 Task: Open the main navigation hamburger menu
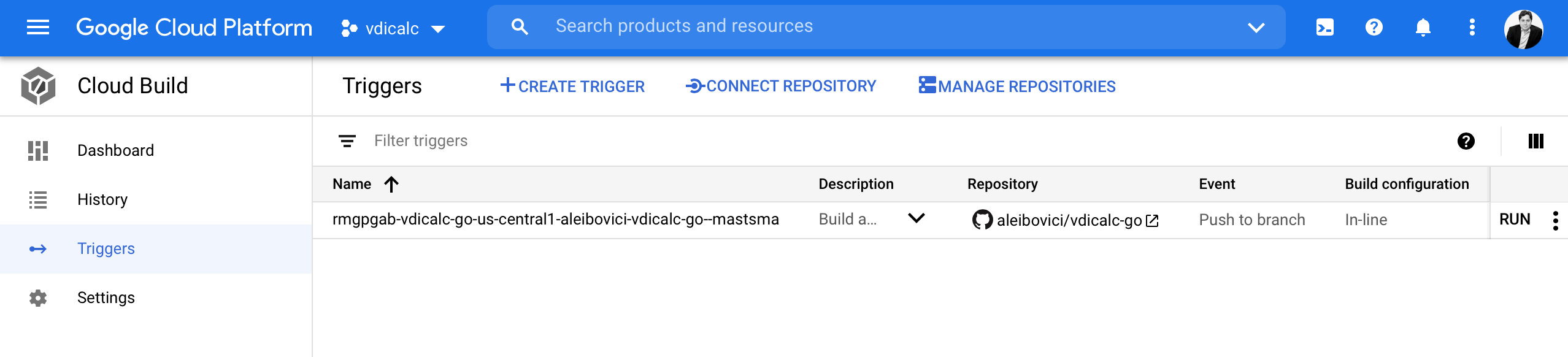[x=38, y=27]
